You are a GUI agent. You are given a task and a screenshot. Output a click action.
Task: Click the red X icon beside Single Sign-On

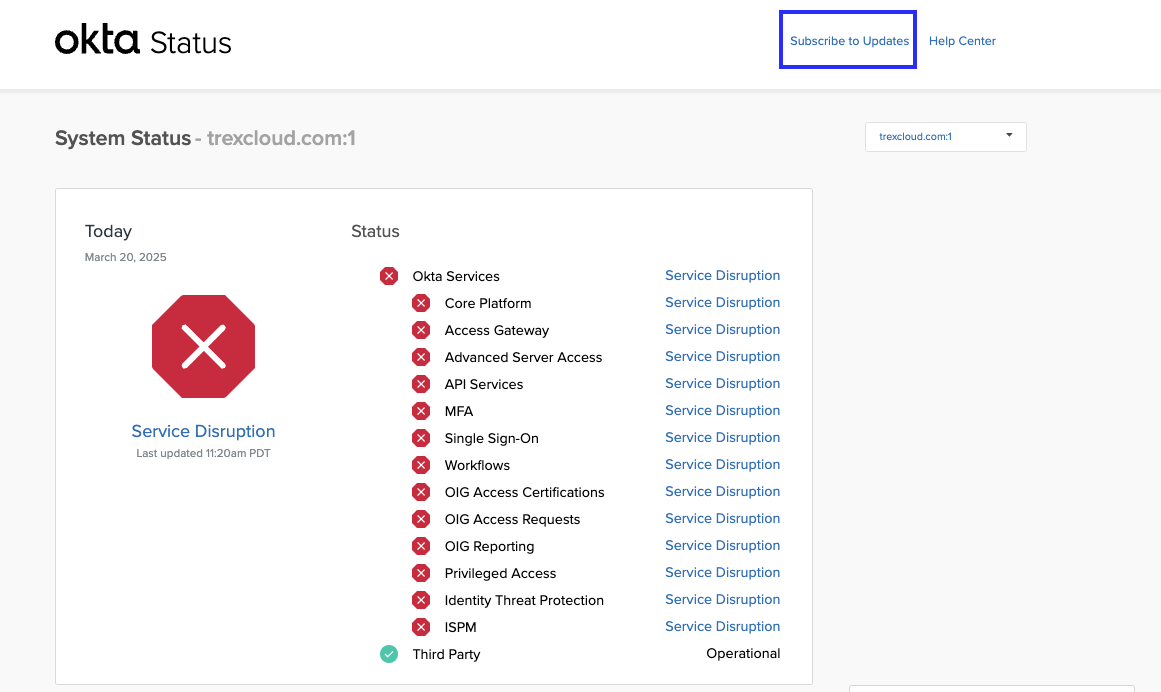click(x=421, y=438)
